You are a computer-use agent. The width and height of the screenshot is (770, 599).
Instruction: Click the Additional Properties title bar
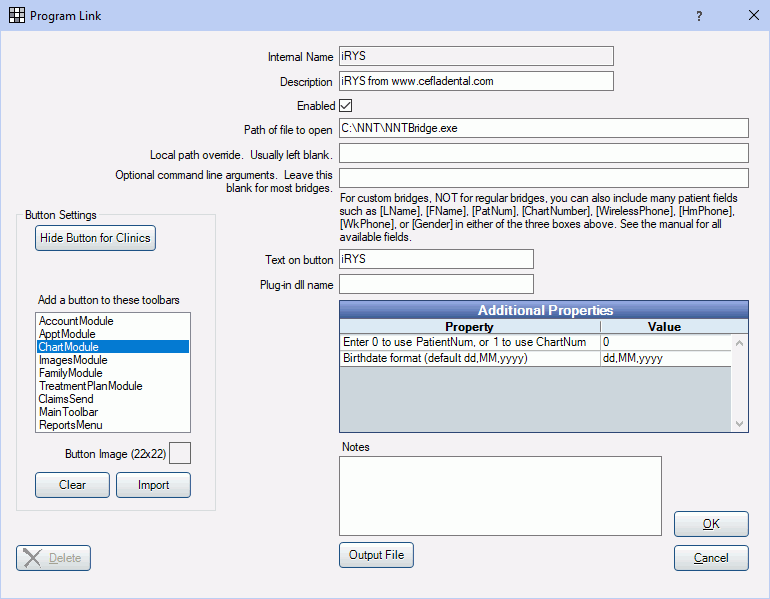pyautogui.click(x=544, y=310)
